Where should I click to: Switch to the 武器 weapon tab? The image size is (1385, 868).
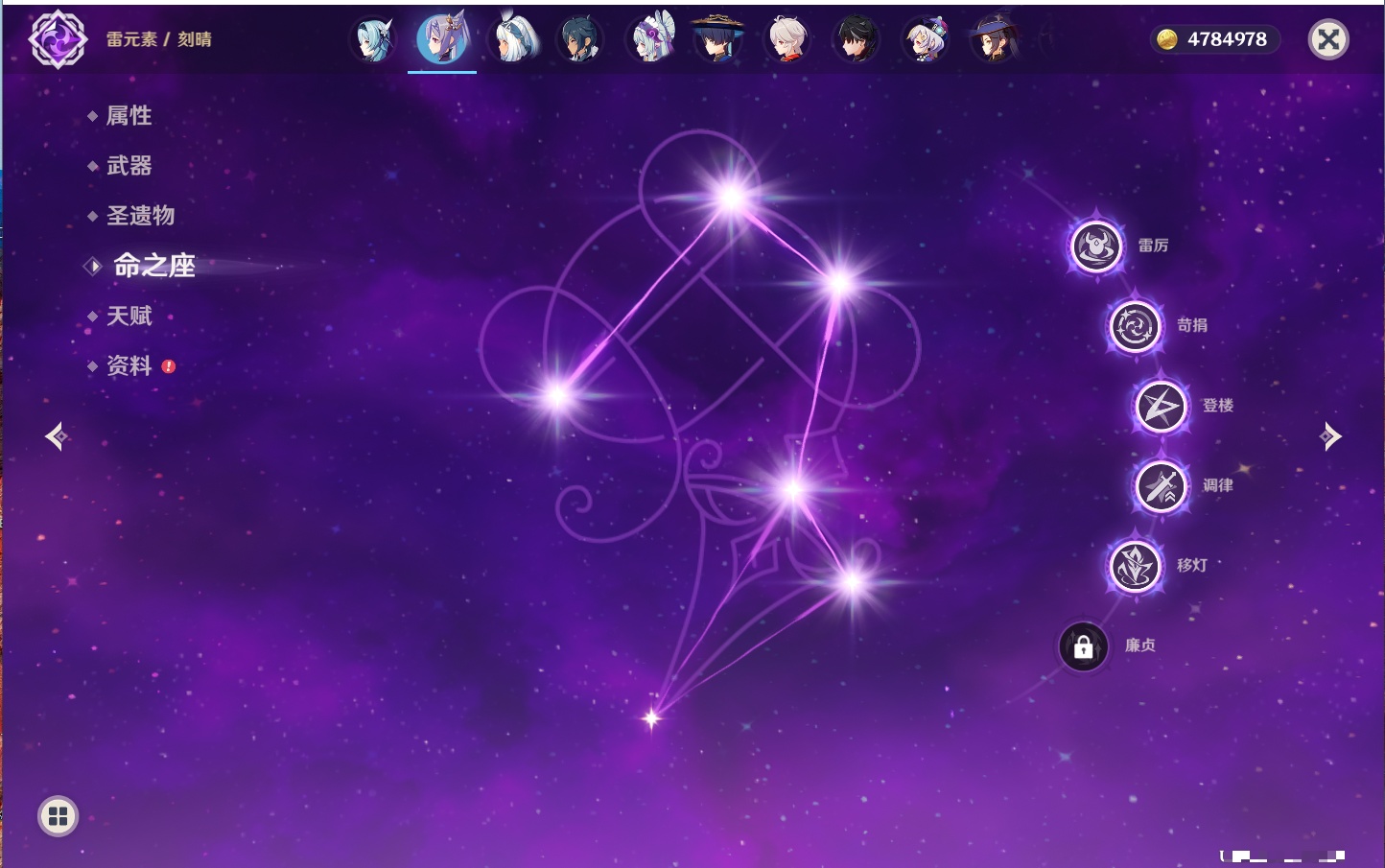tap(129, 166)
